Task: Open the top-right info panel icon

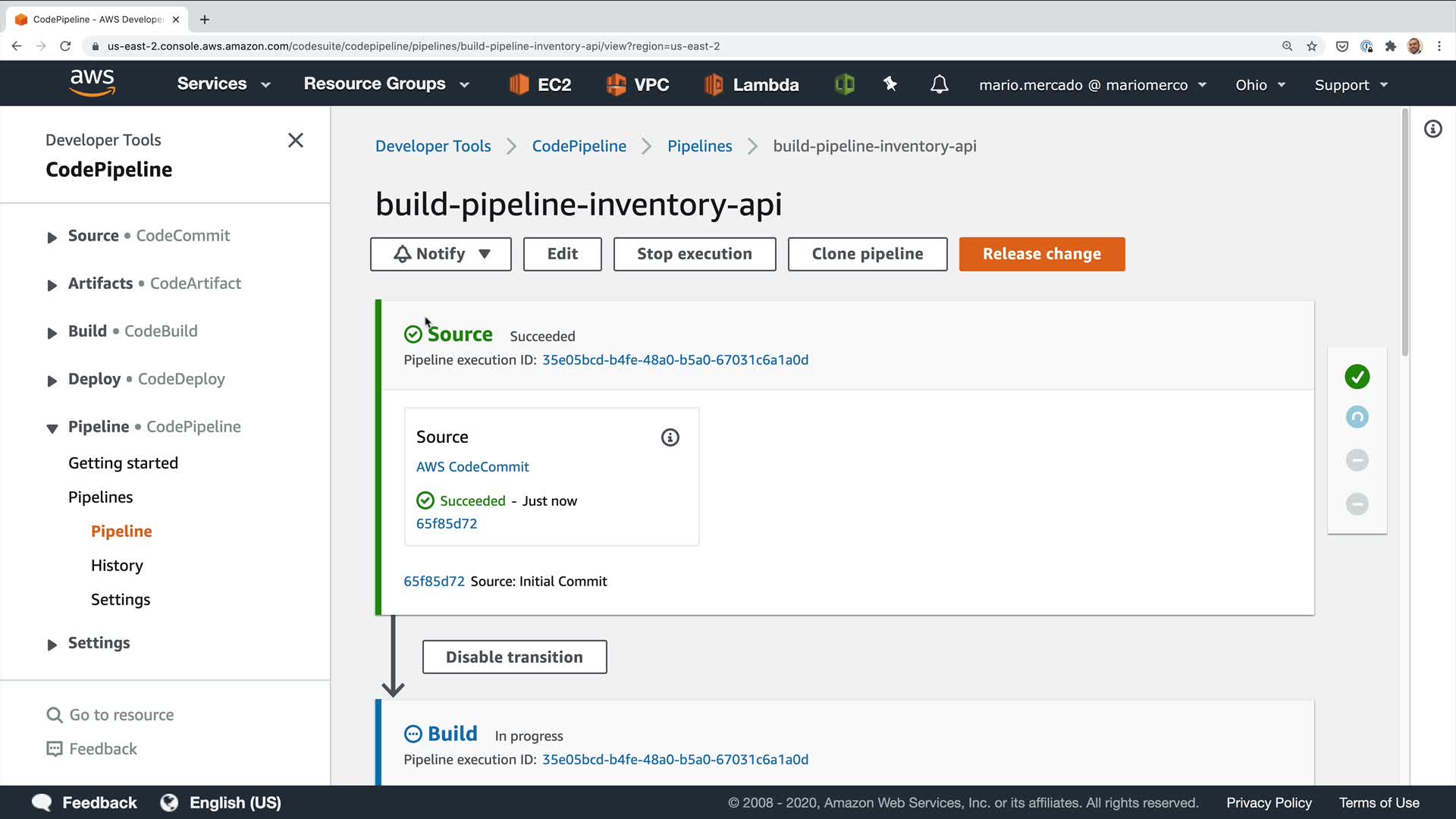Action: 1432,129
